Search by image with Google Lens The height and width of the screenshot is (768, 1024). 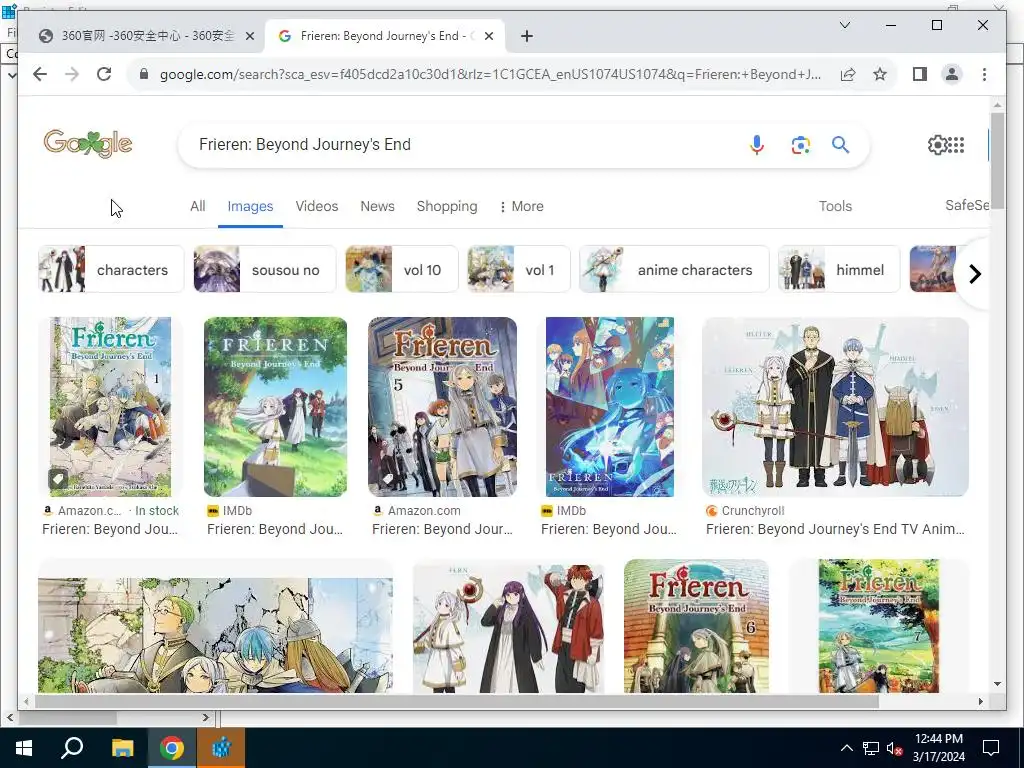pos(801,144)
